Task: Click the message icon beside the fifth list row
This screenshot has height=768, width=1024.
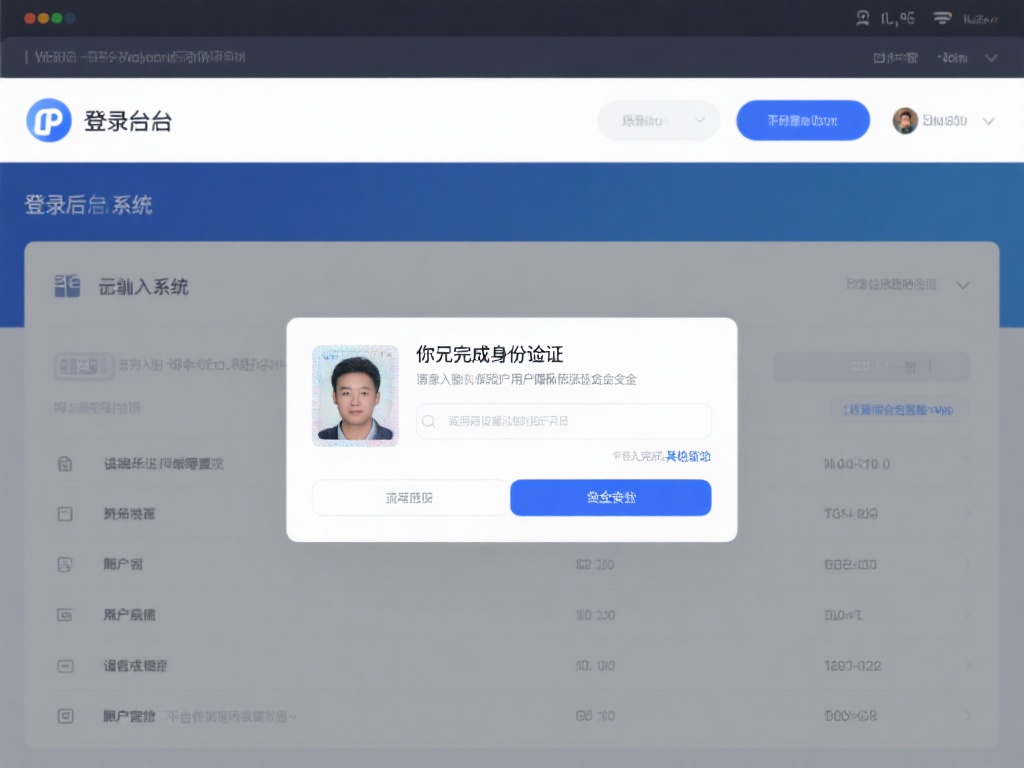Action: coord(65,665)
